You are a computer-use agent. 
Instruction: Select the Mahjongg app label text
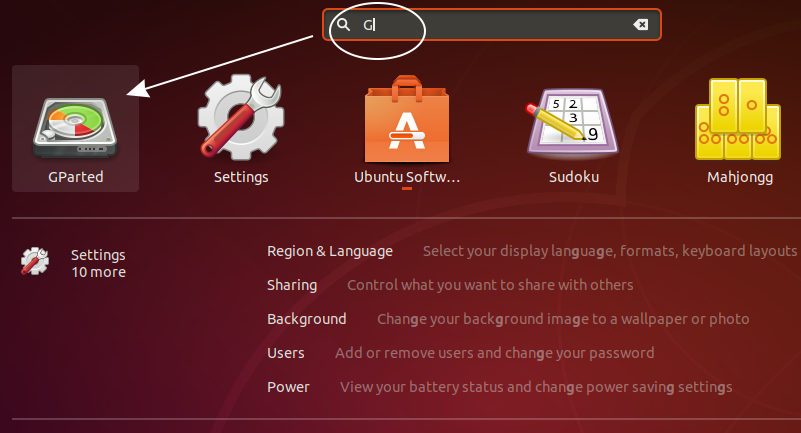(740, 178)
